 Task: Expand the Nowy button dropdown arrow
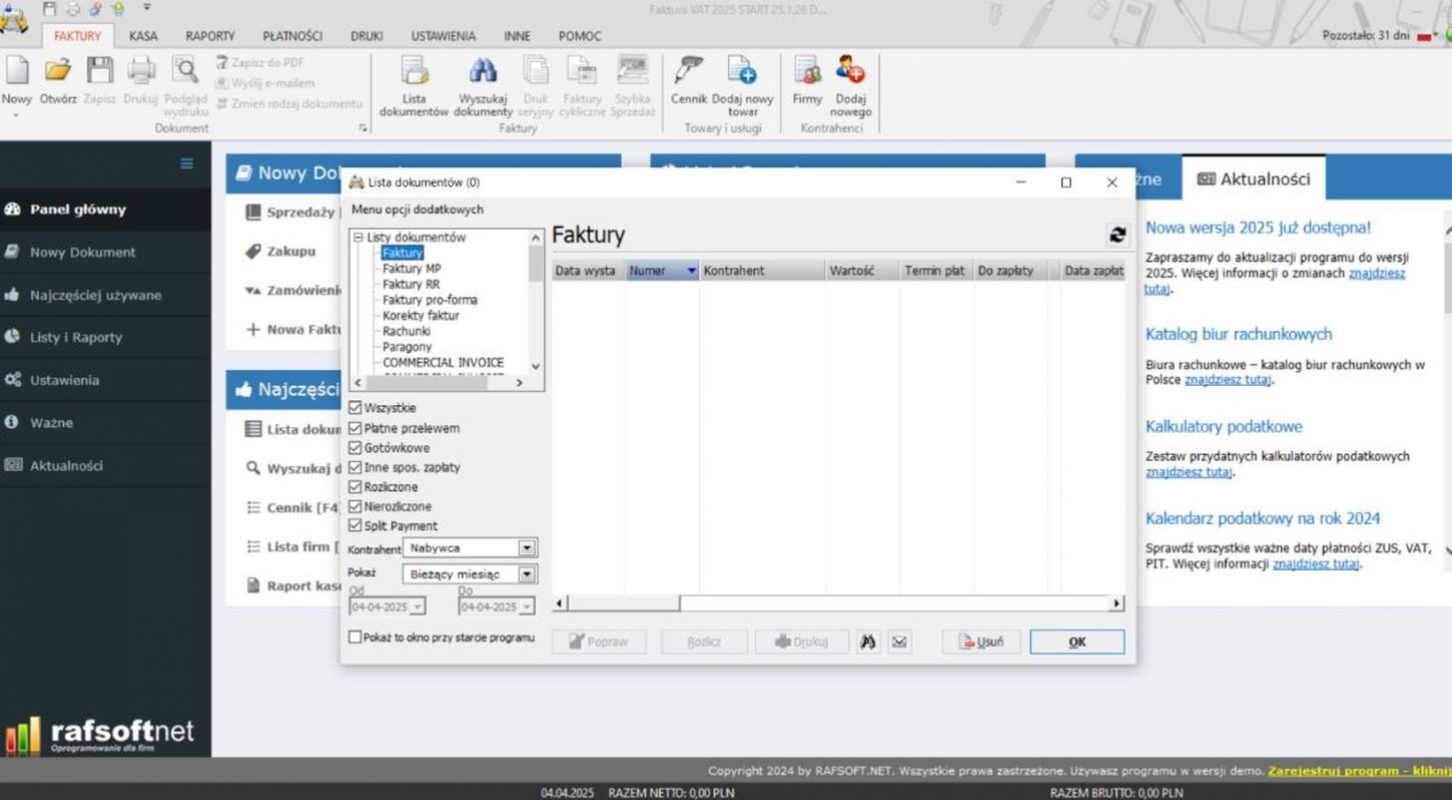16,115
